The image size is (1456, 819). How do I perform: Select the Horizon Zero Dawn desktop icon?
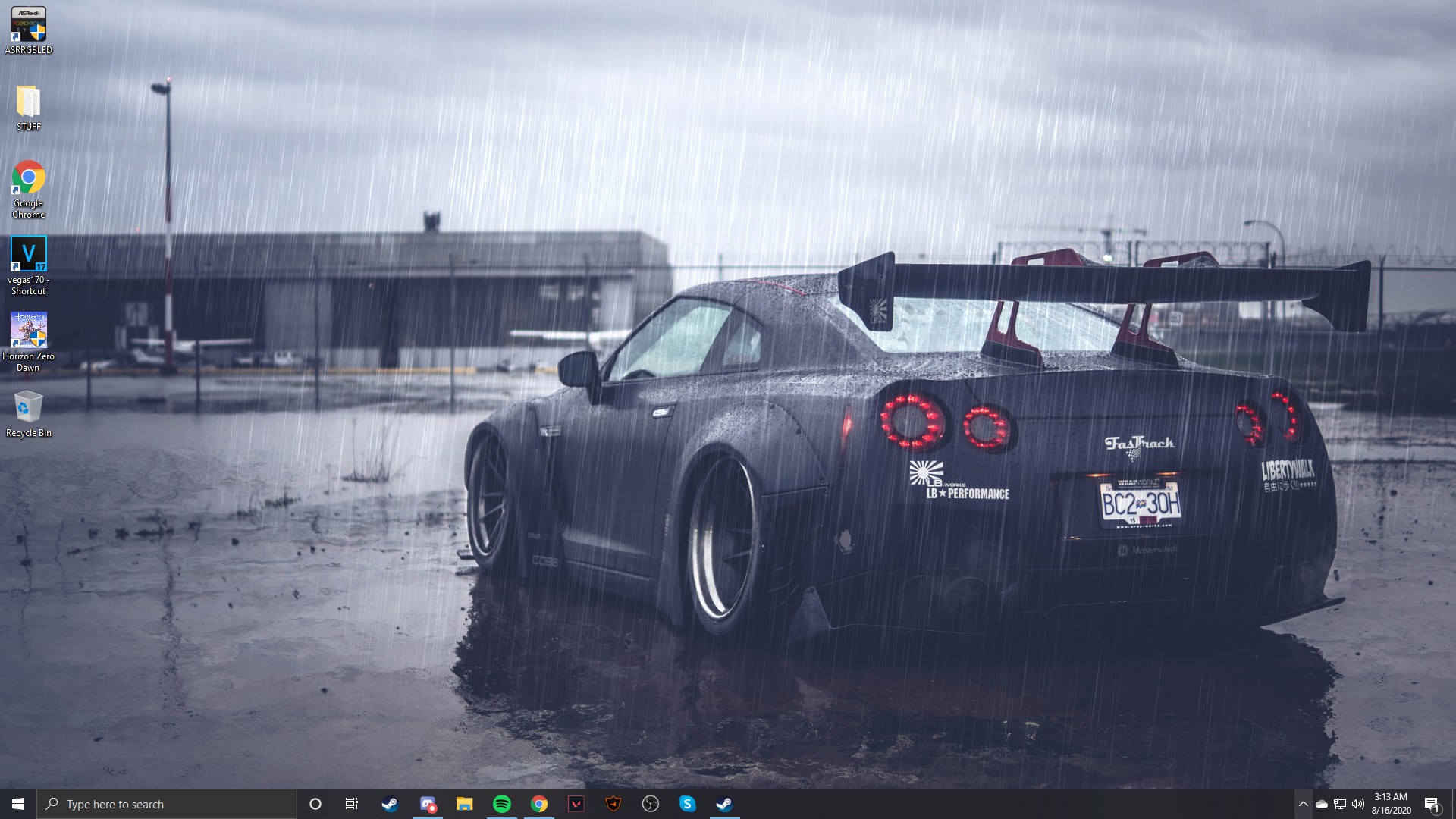(28, 331)
